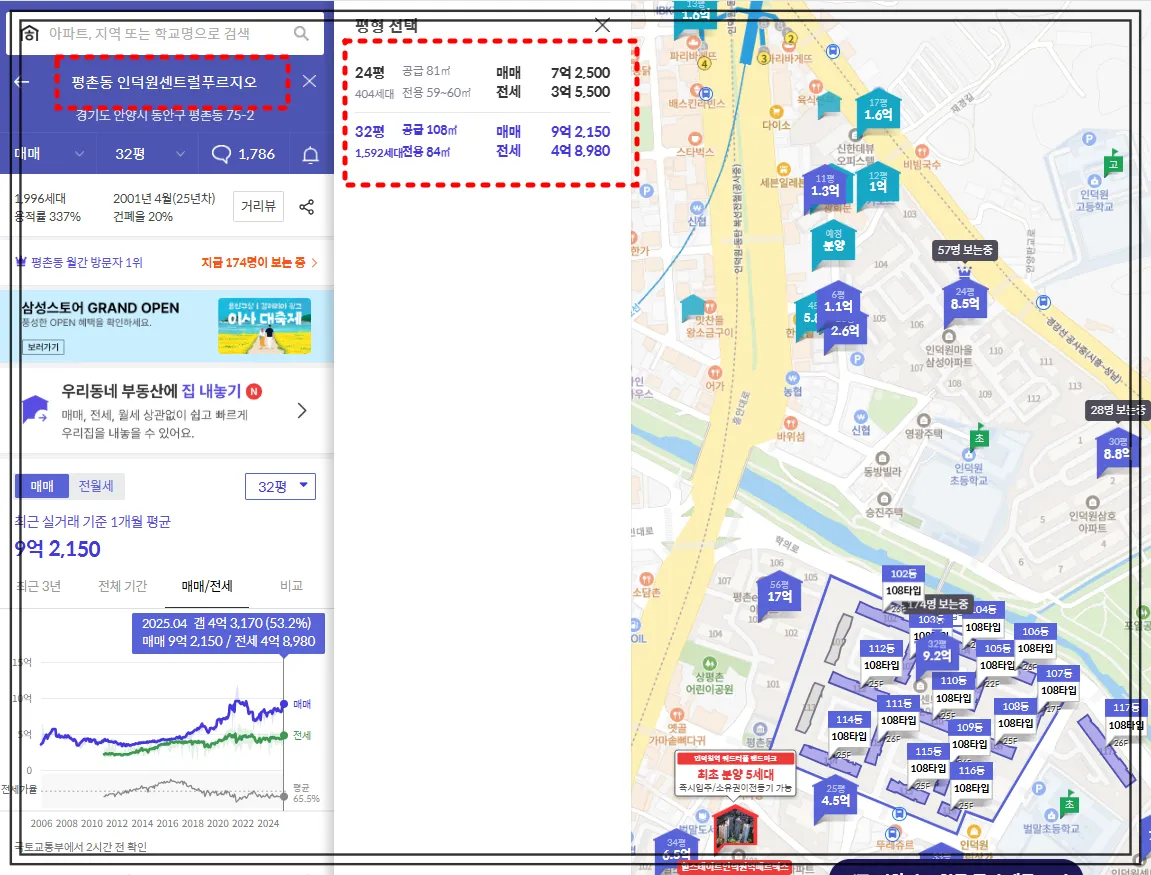The image size is (1151, 875).
Task: Open the notification bell icon
Action: tap(311, 154)
